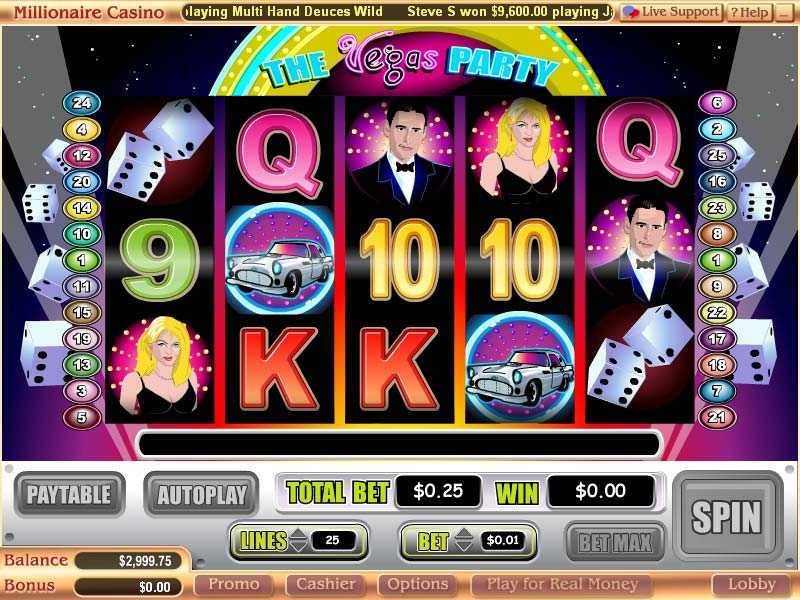The width and height of the screenshot is (800, 600).
Task: Decrease bet amount with down arrow
Action: tap(464, 546)
